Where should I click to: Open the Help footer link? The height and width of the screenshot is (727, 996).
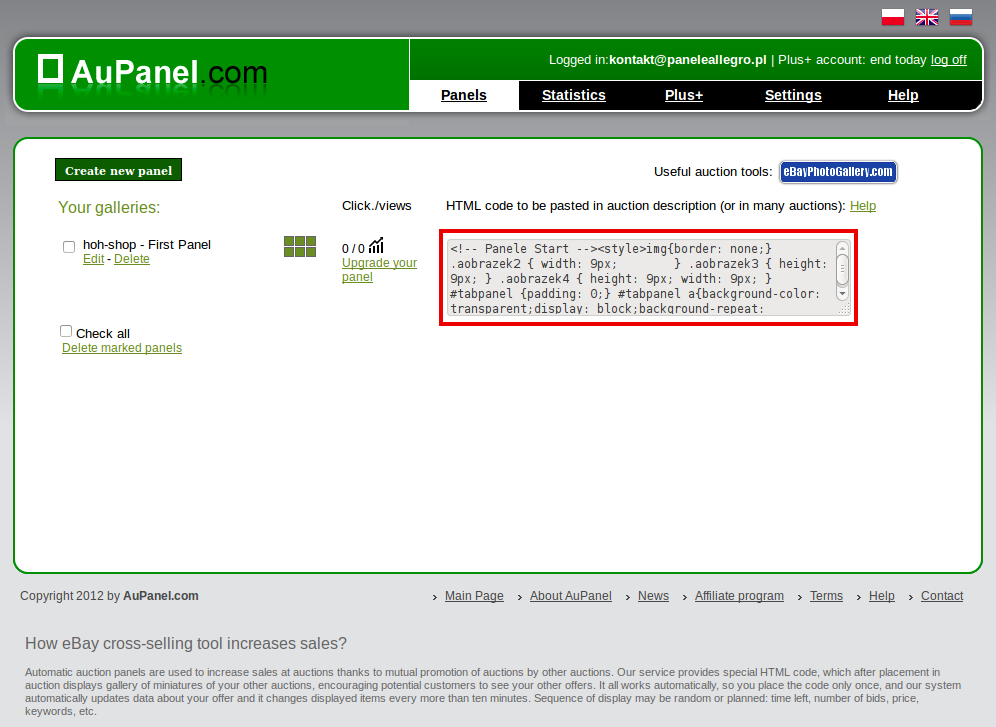point(881,596)
